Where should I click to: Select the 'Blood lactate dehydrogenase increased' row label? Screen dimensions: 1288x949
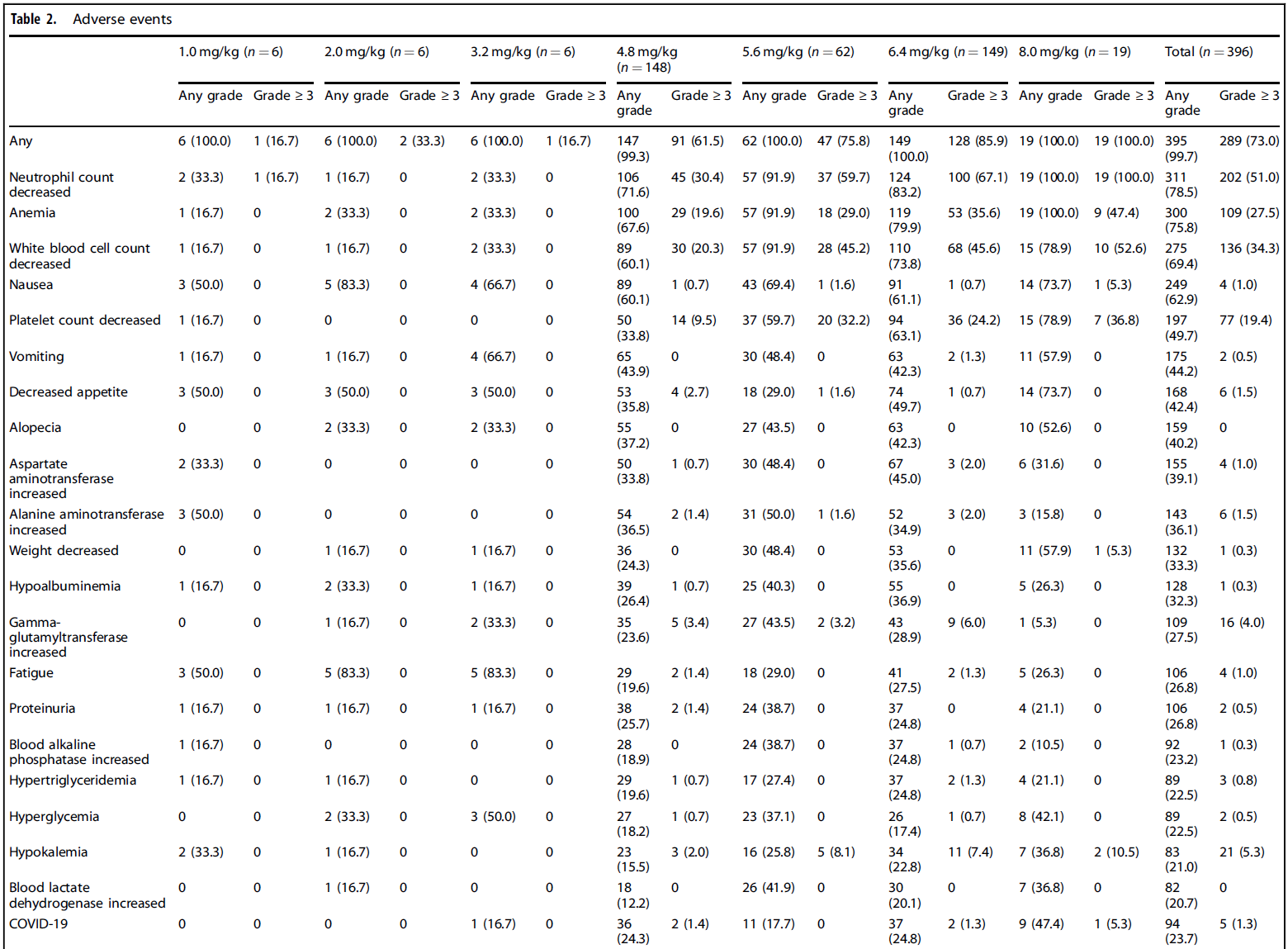[87, 895]
